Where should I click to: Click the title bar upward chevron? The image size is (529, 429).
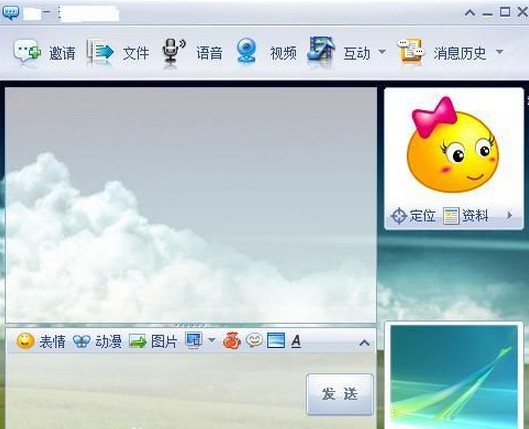(x=470, y=13)
